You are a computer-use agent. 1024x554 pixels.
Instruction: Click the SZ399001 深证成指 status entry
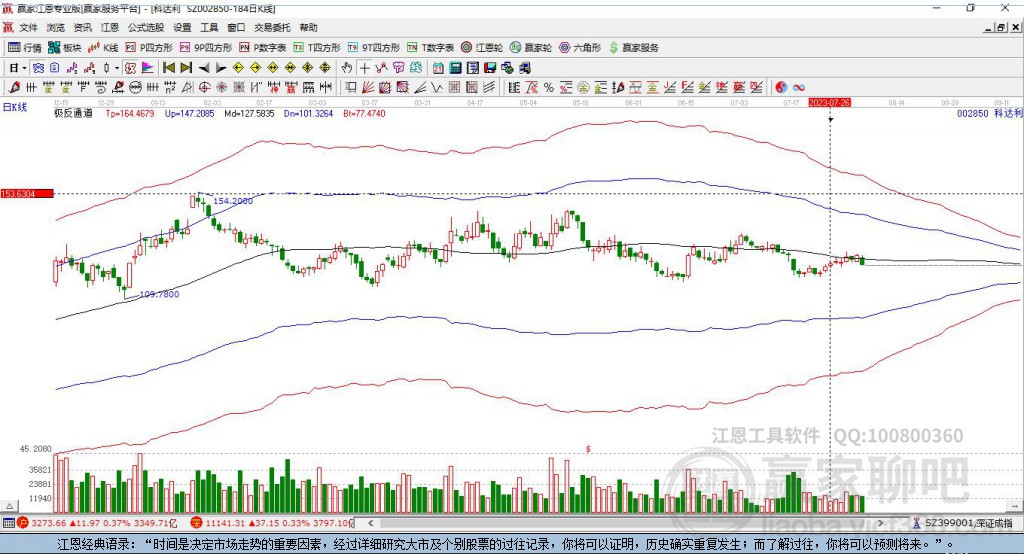963,523
